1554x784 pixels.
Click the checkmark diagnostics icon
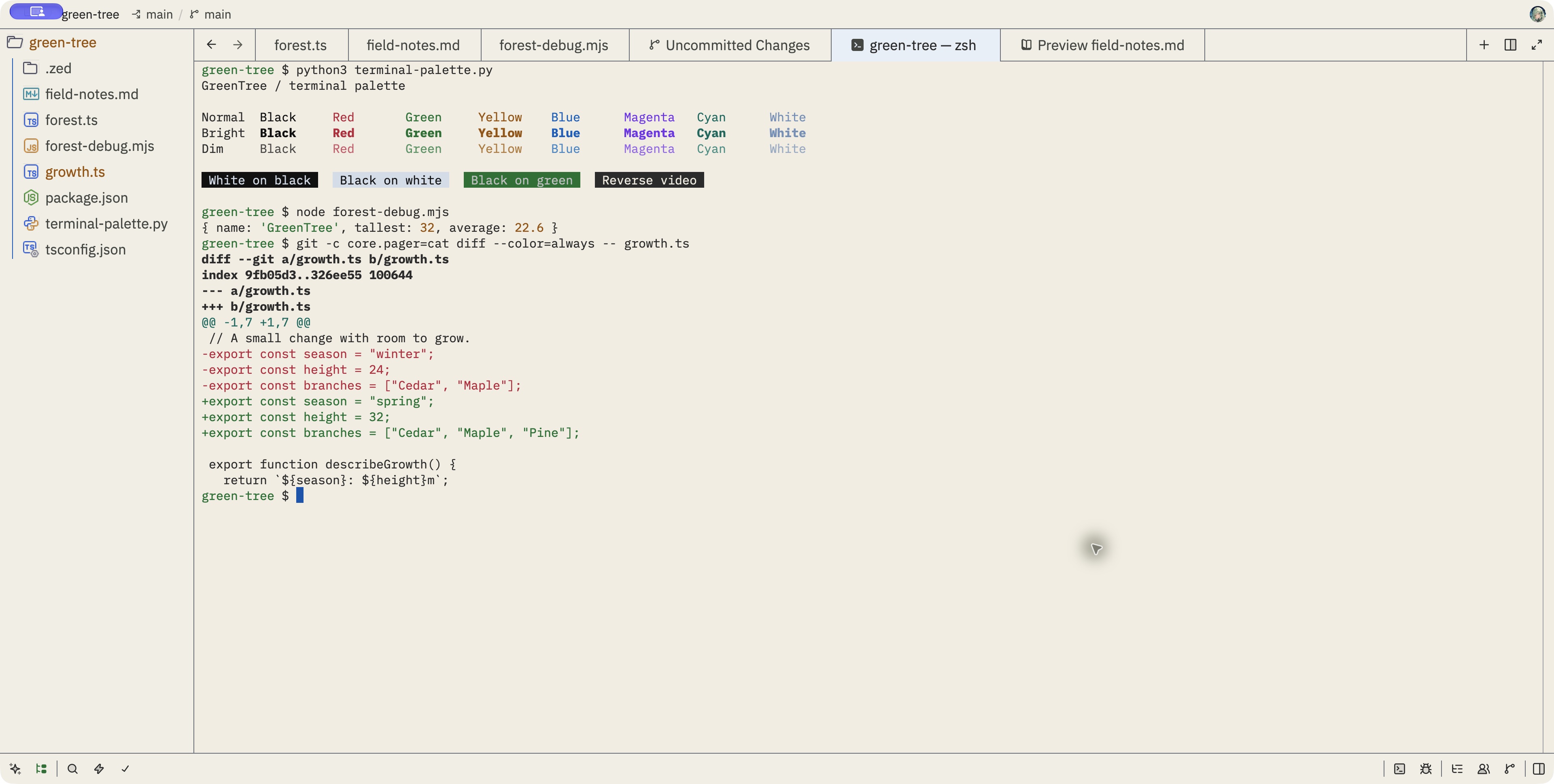125,768
